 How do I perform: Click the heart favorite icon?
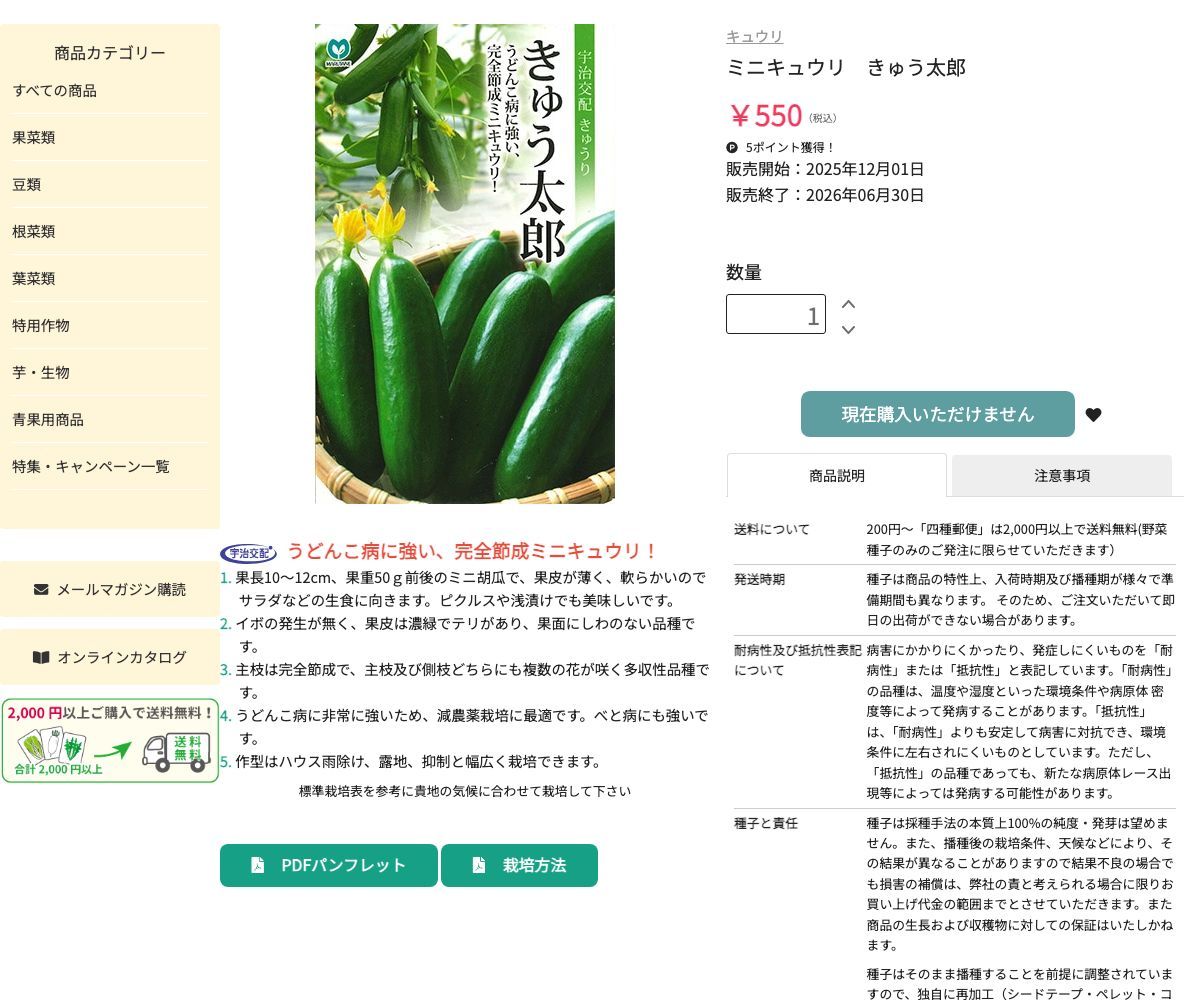pyautogui.click(x=1093, y=415)
